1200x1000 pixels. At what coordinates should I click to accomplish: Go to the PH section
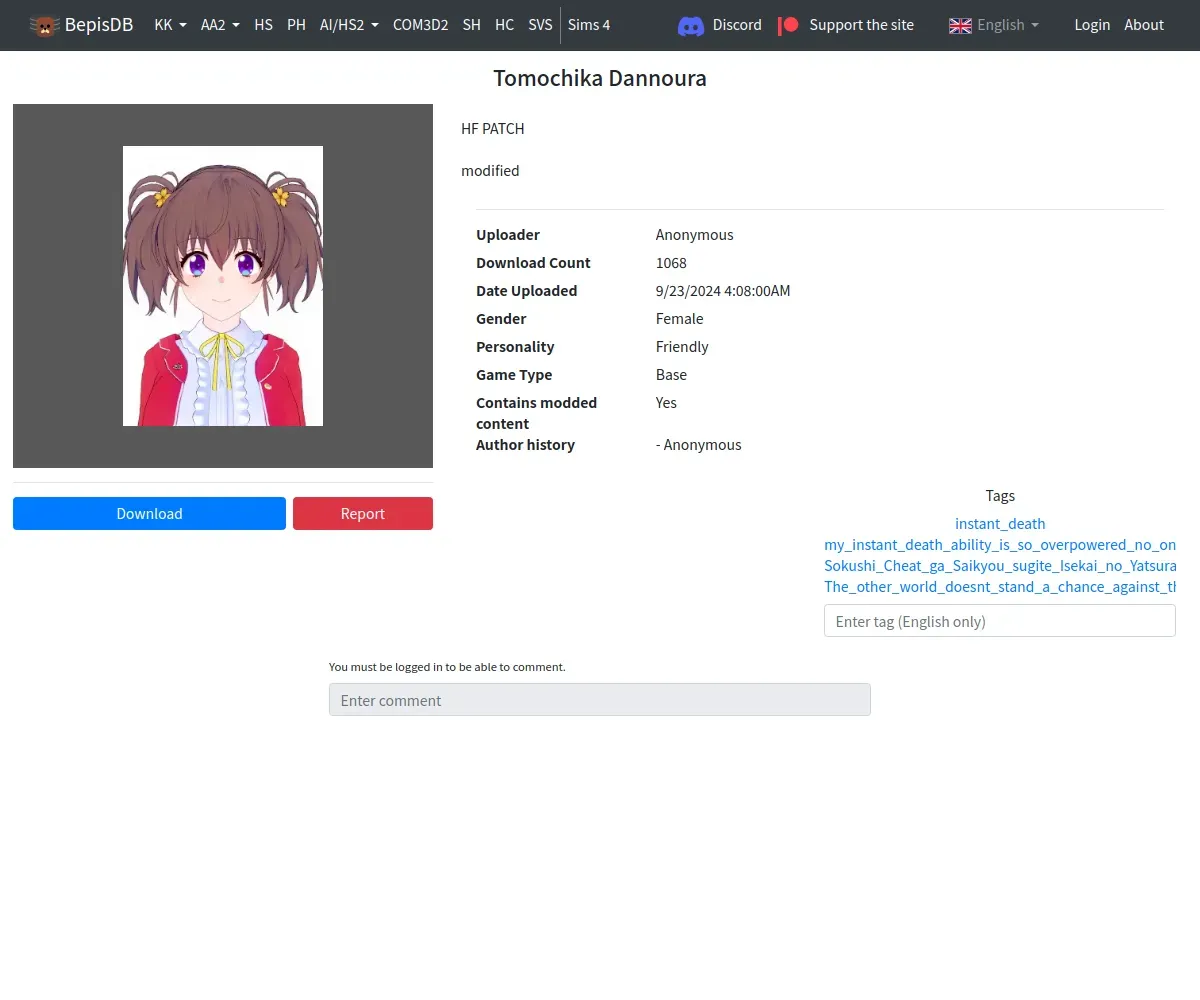coord(296,25)
